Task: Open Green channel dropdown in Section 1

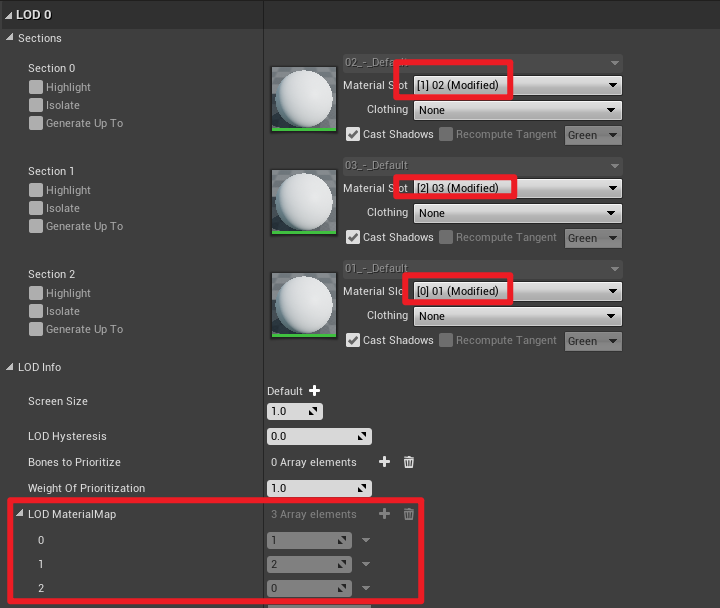Action: [x=593, y=238]
